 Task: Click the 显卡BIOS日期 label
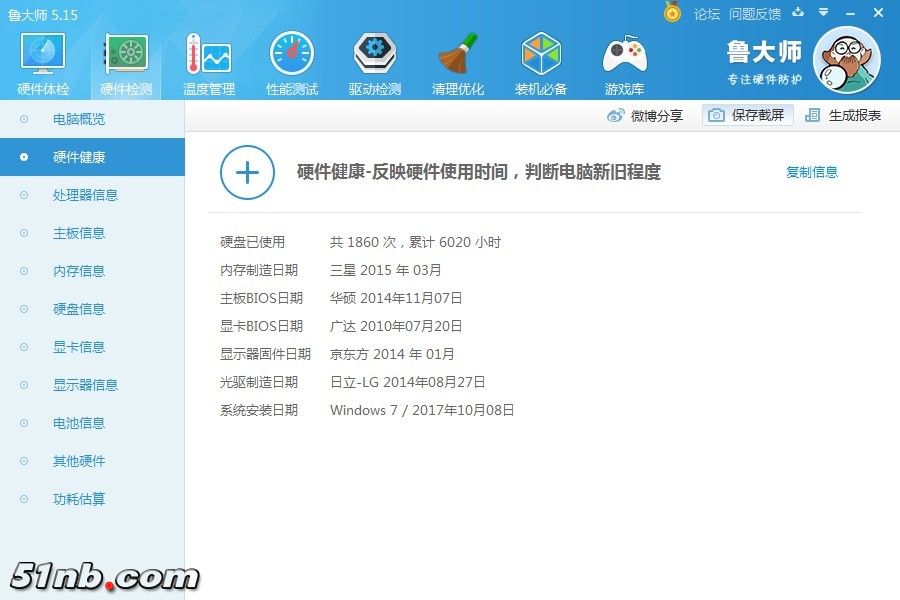click(261, 326)
